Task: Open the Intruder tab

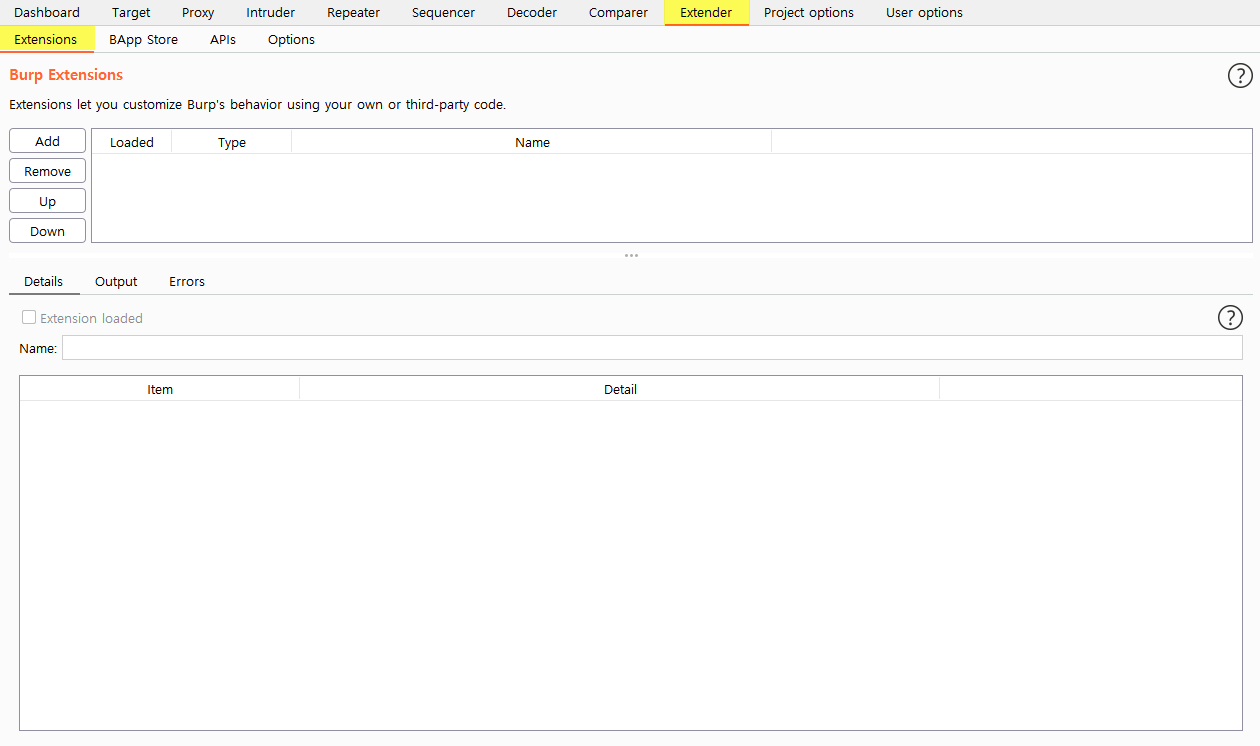Action: 270,13
